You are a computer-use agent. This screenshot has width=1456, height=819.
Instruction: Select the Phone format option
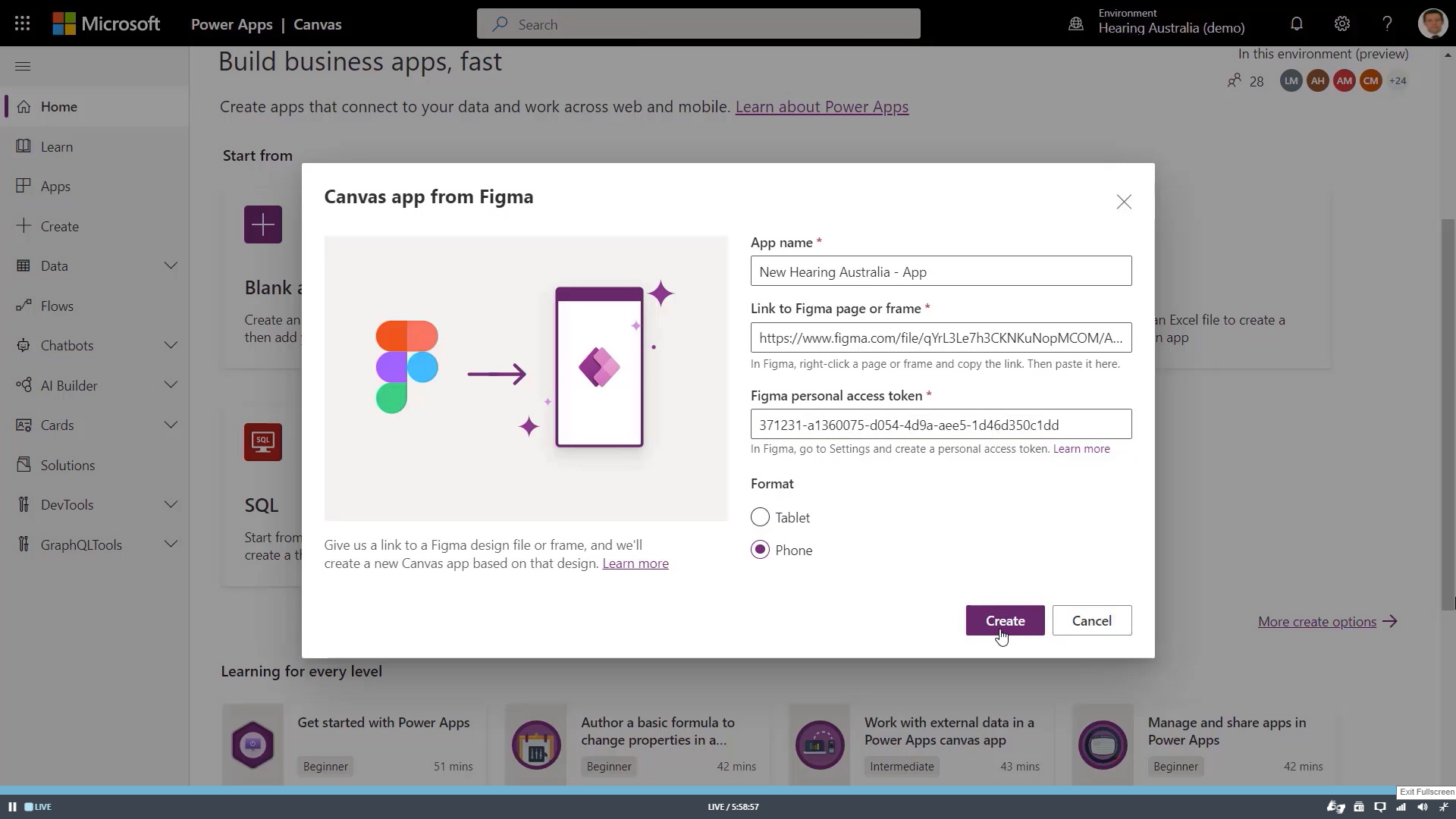[x=760, y=550]
